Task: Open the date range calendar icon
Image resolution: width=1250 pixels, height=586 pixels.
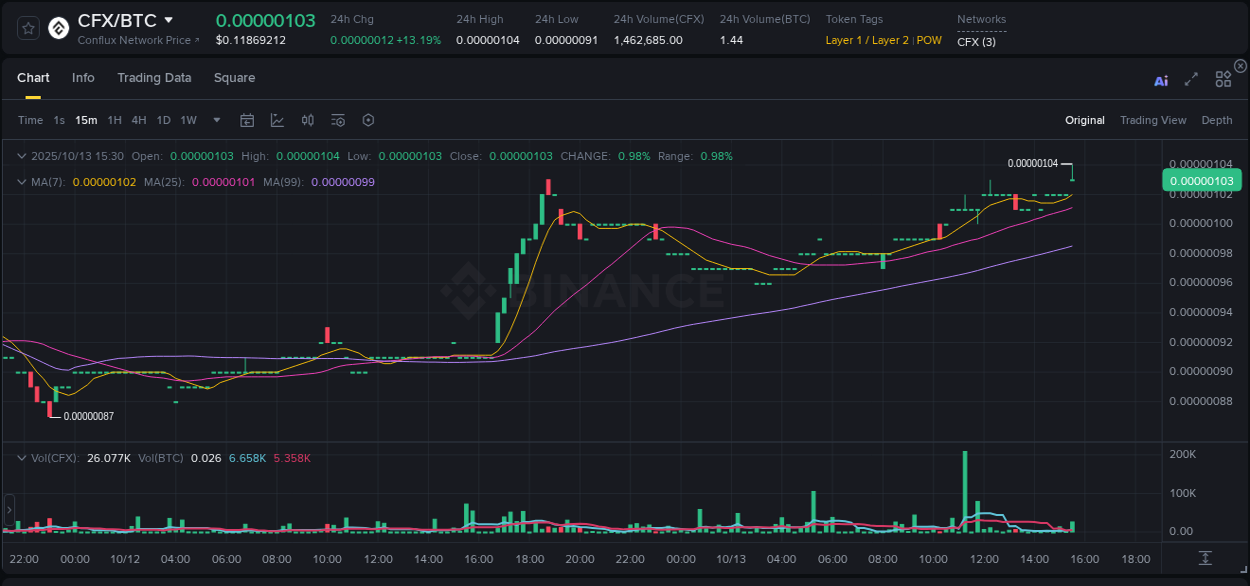Action: point(247,120)
